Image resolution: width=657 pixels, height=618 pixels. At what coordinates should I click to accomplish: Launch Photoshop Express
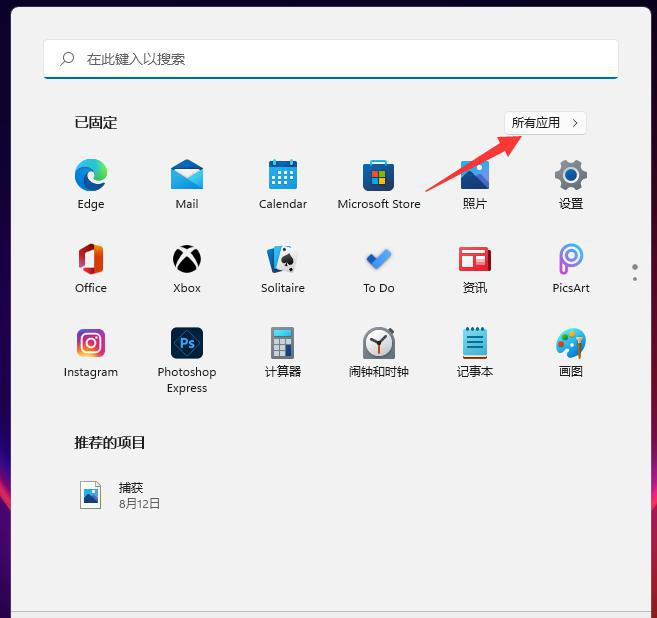(x=186, y=344)
